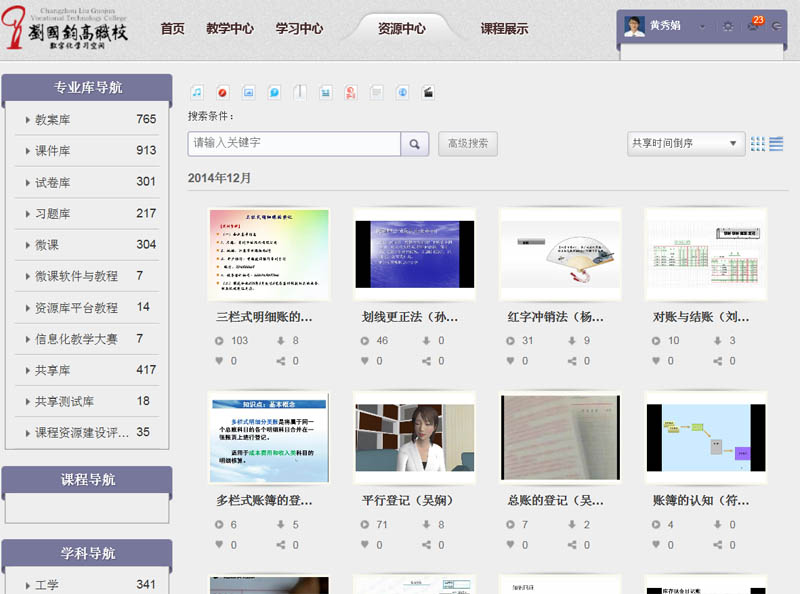Click the 高级搜索 advanced search button
800x594 pixels.
click(468, 144)
